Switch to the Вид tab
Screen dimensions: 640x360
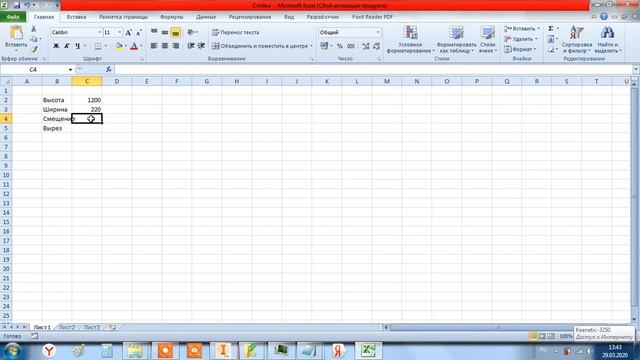click(x=289, y=17)
